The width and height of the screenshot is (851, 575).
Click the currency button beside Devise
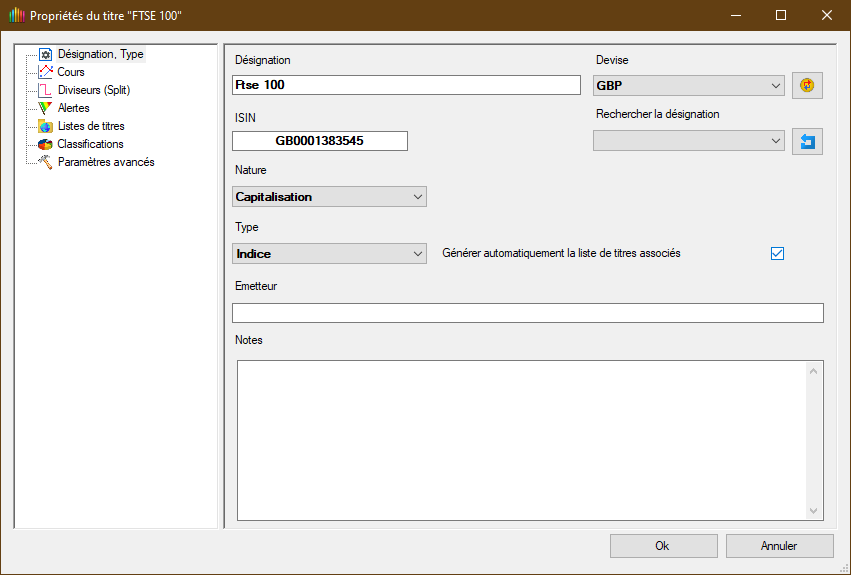point(807,86)
